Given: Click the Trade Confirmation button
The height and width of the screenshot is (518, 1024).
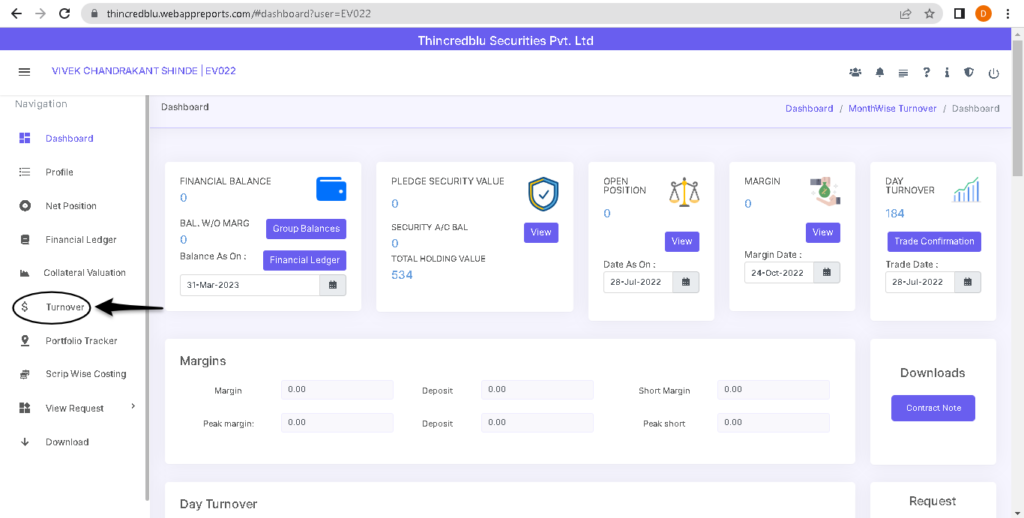Looking at the screenshot, I should coord(934,242).
